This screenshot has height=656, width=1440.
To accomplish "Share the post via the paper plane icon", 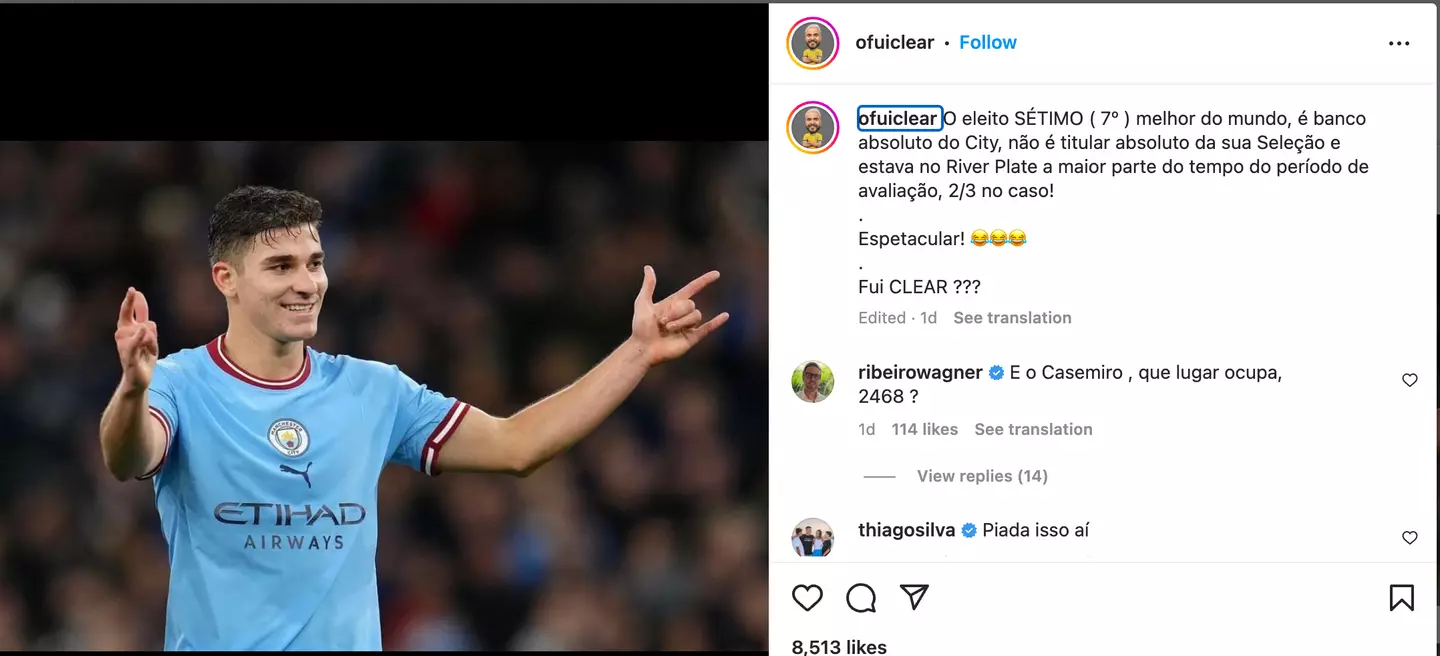I will (915, 597).
